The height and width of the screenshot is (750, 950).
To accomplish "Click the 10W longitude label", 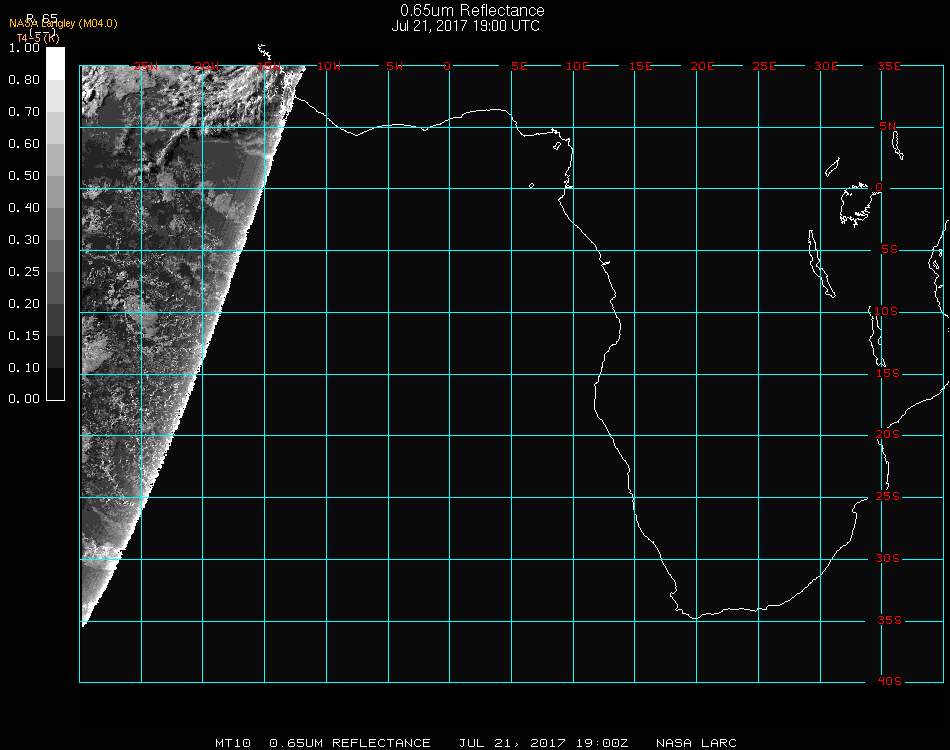I will click(329, 66).
